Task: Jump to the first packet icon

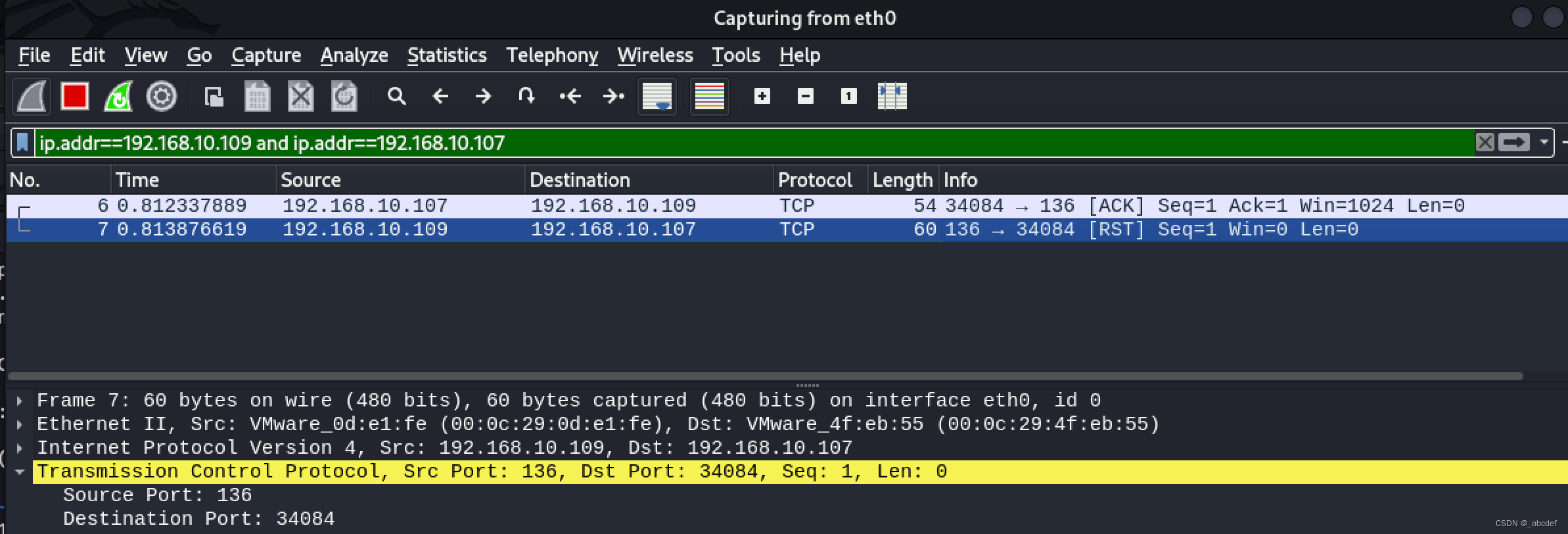Action: pos(570,97)
